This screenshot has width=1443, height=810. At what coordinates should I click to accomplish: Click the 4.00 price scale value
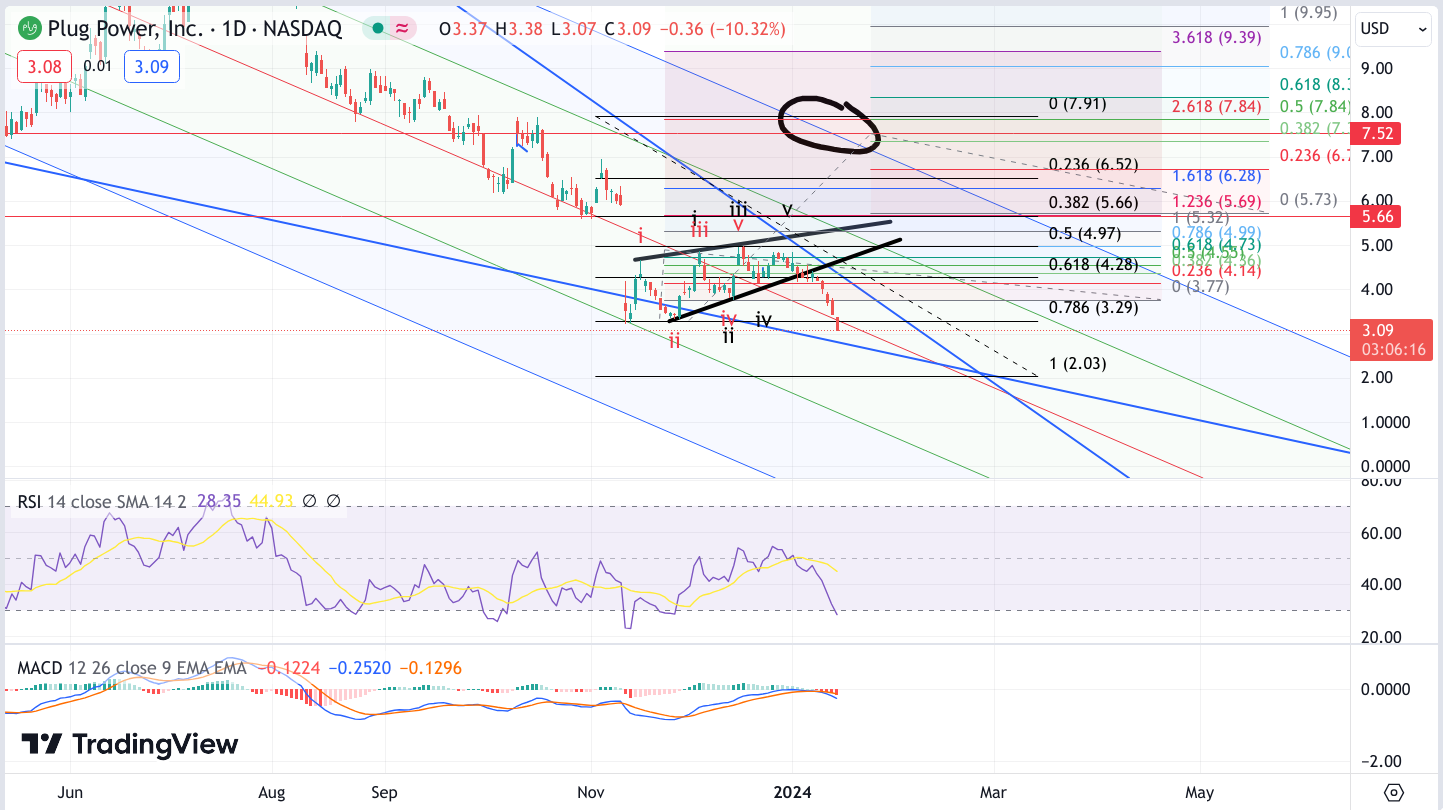tap(1377, 290)
